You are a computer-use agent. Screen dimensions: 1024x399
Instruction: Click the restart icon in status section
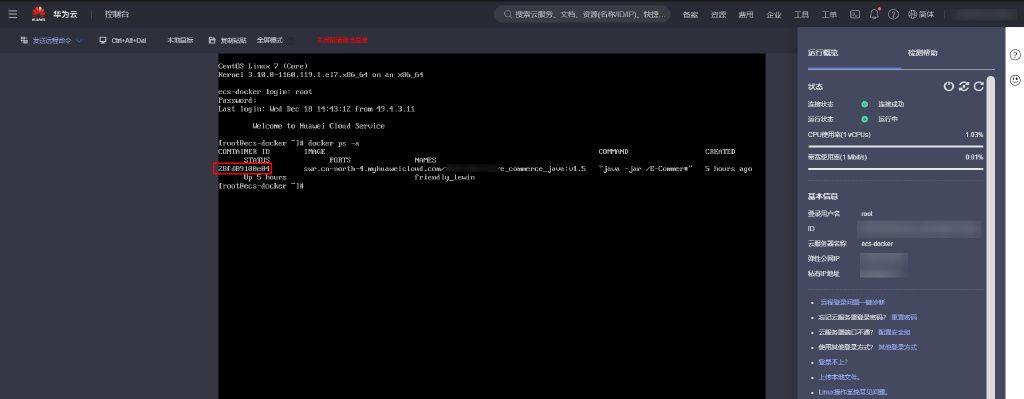pos(964,86)
